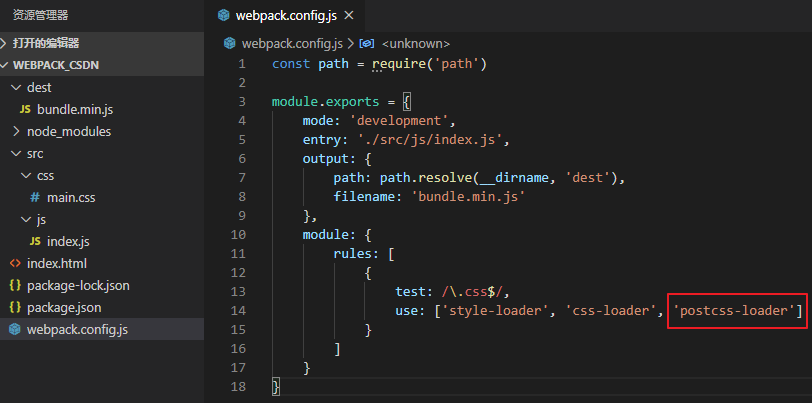Click the JSON braces icon beside package.json
This screenshot has height=403, width=812.
point(15,308)
